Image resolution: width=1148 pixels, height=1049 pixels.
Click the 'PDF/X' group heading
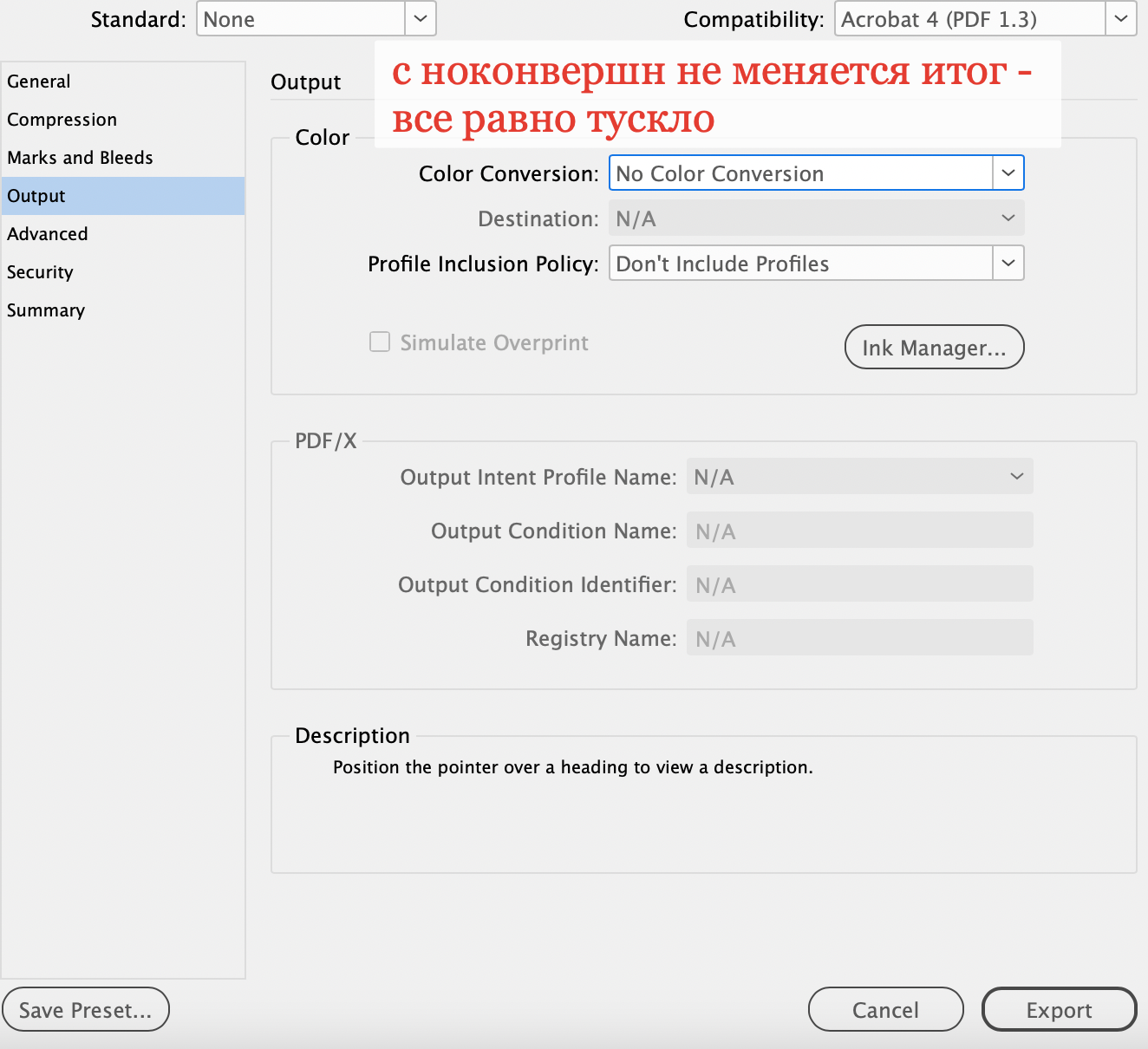point(326,440)
